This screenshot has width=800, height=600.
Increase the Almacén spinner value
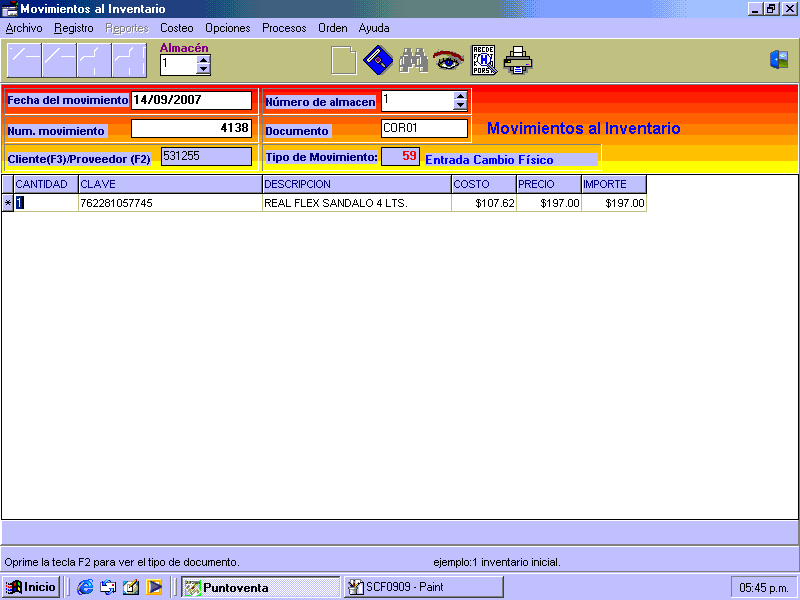[x=204, y=59]
